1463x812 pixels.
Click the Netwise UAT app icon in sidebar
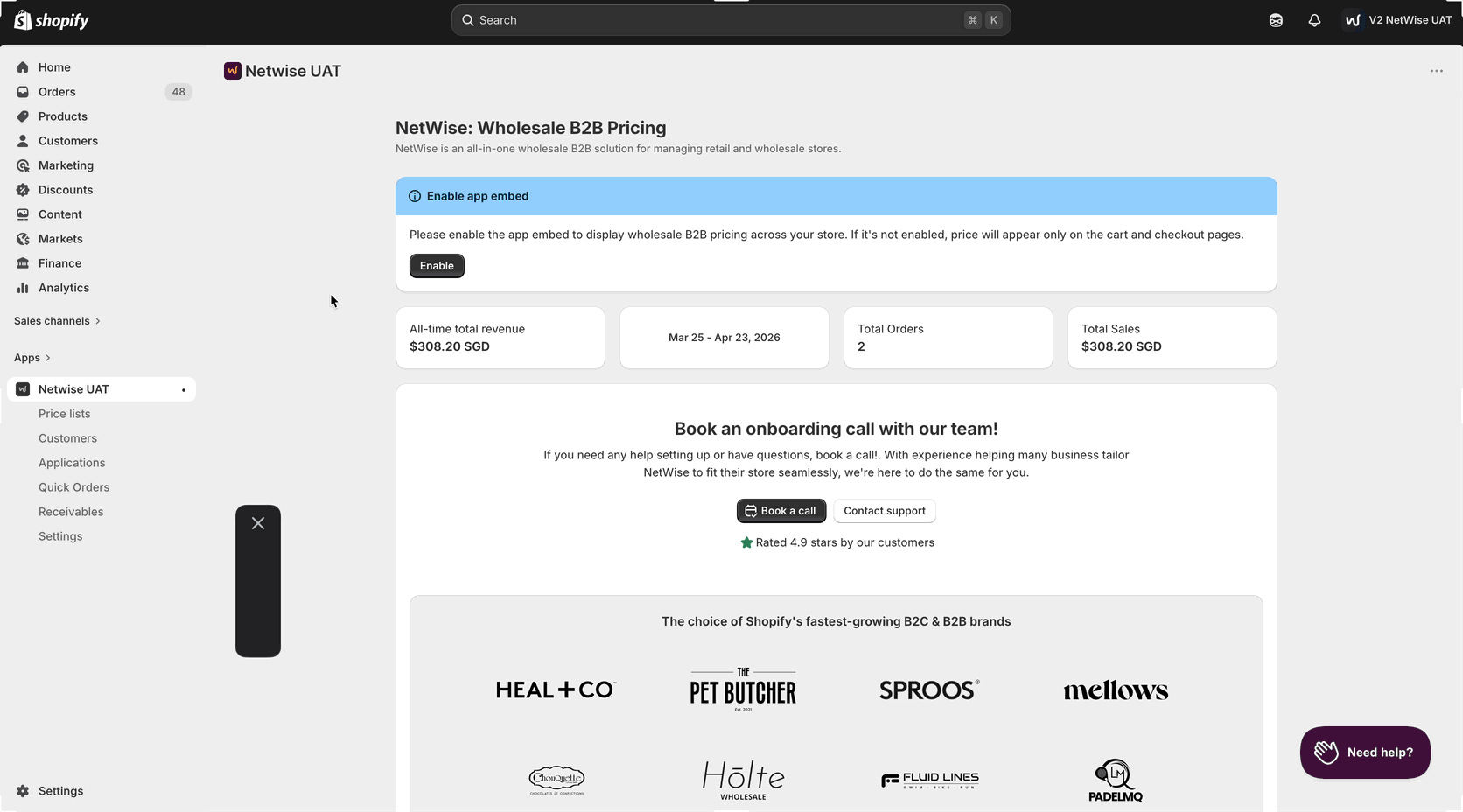23,389
